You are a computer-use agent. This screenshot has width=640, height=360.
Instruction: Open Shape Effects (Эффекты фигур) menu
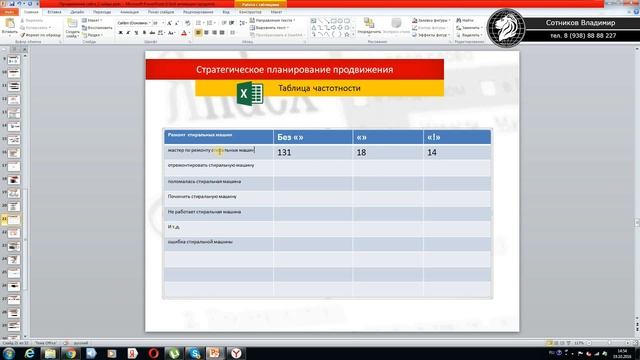(x=431, y=35)
